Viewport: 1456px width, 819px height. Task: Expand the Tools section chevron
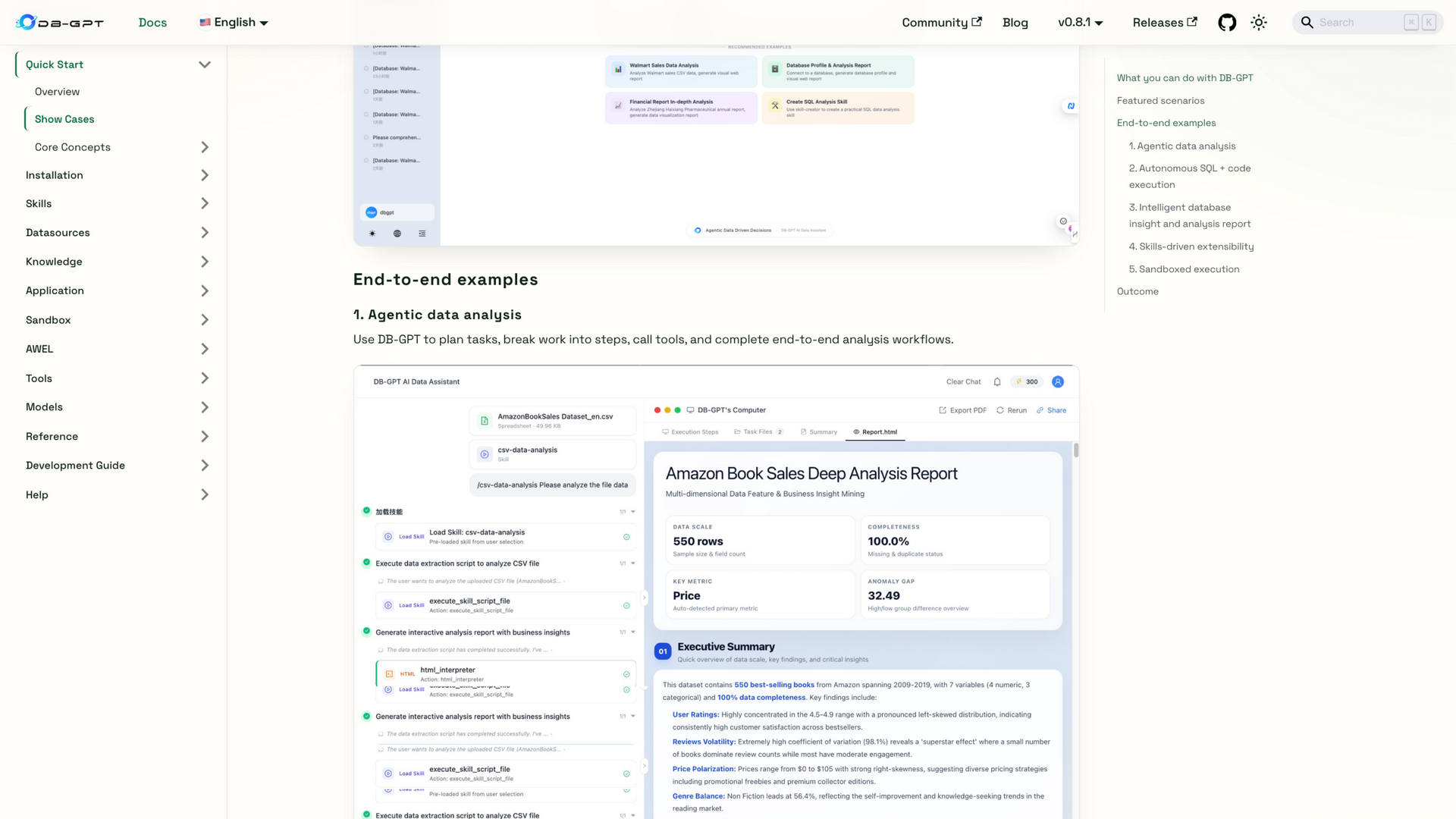(x=204, y=378)
